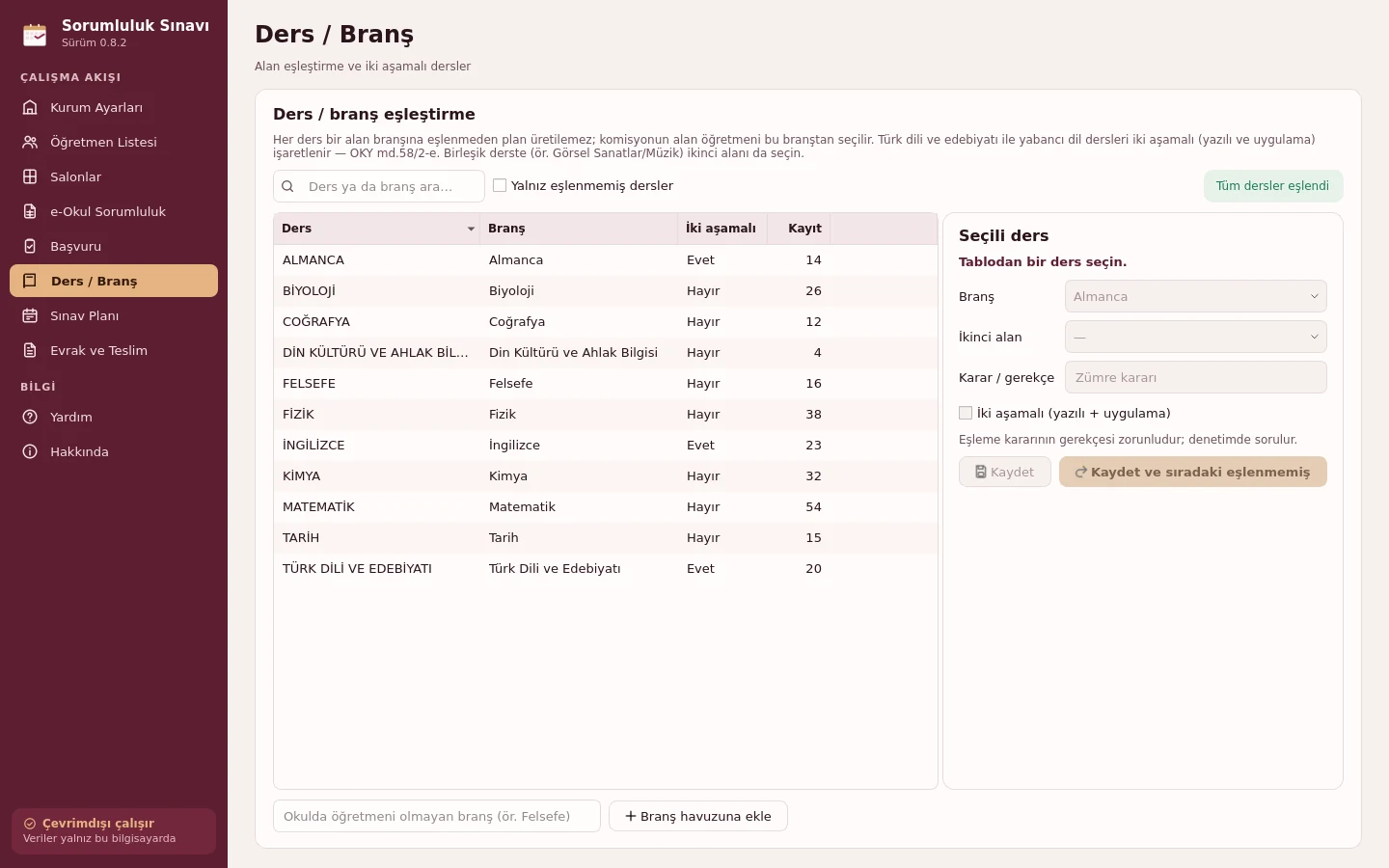Select the MATEMATİK course row

pyautogui.click(x=606, y=506)
